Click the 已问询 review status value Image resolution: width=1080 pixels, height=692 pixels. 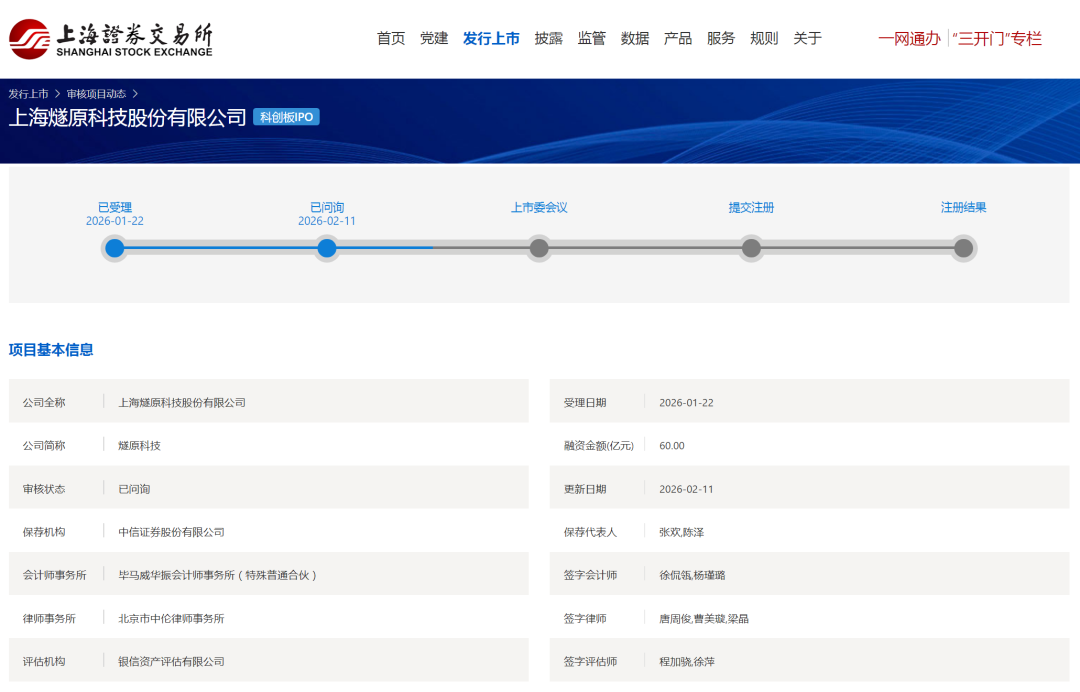(x=134, y=489)
